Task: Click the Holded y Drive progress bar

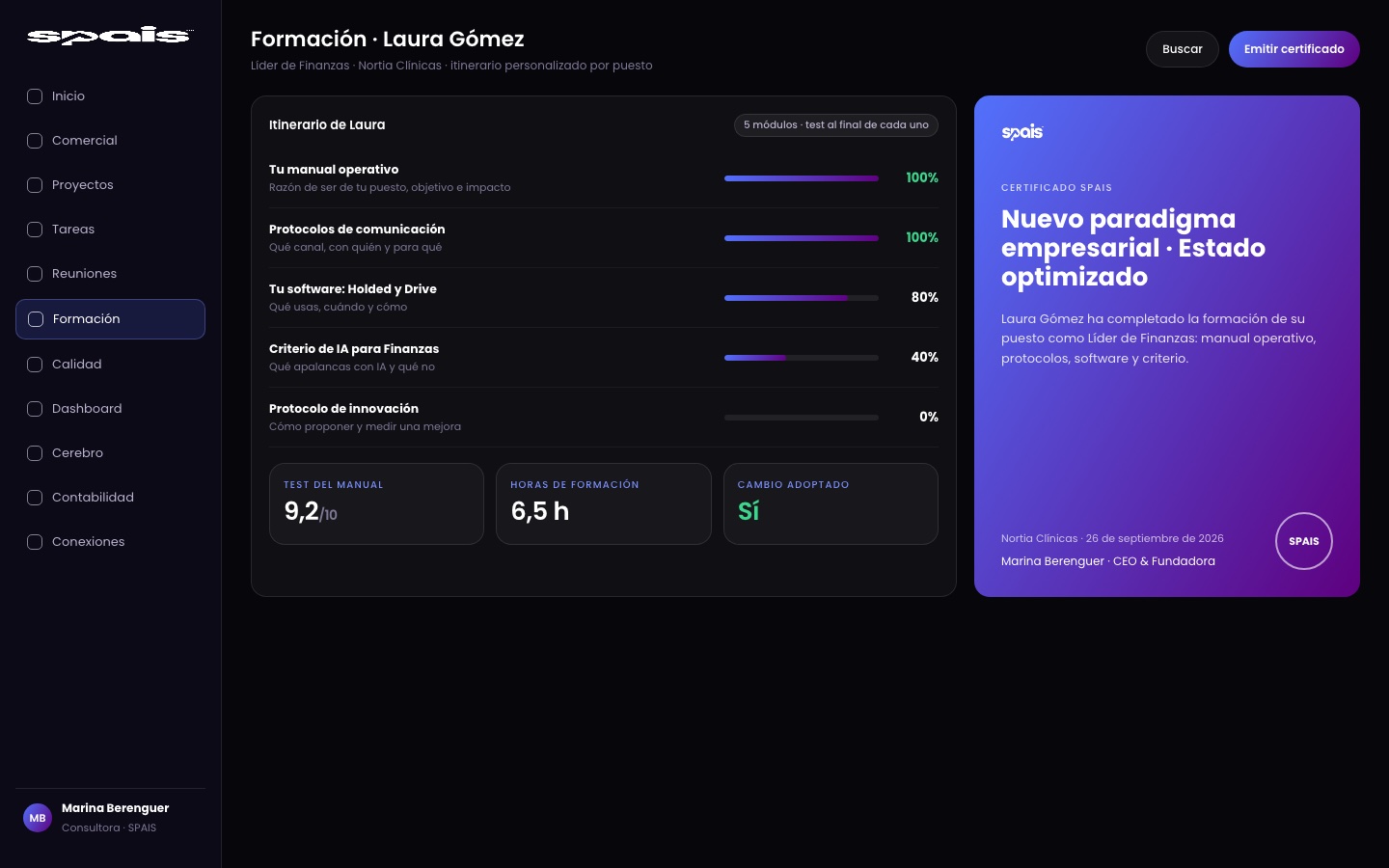Action: tap(802, 298)
